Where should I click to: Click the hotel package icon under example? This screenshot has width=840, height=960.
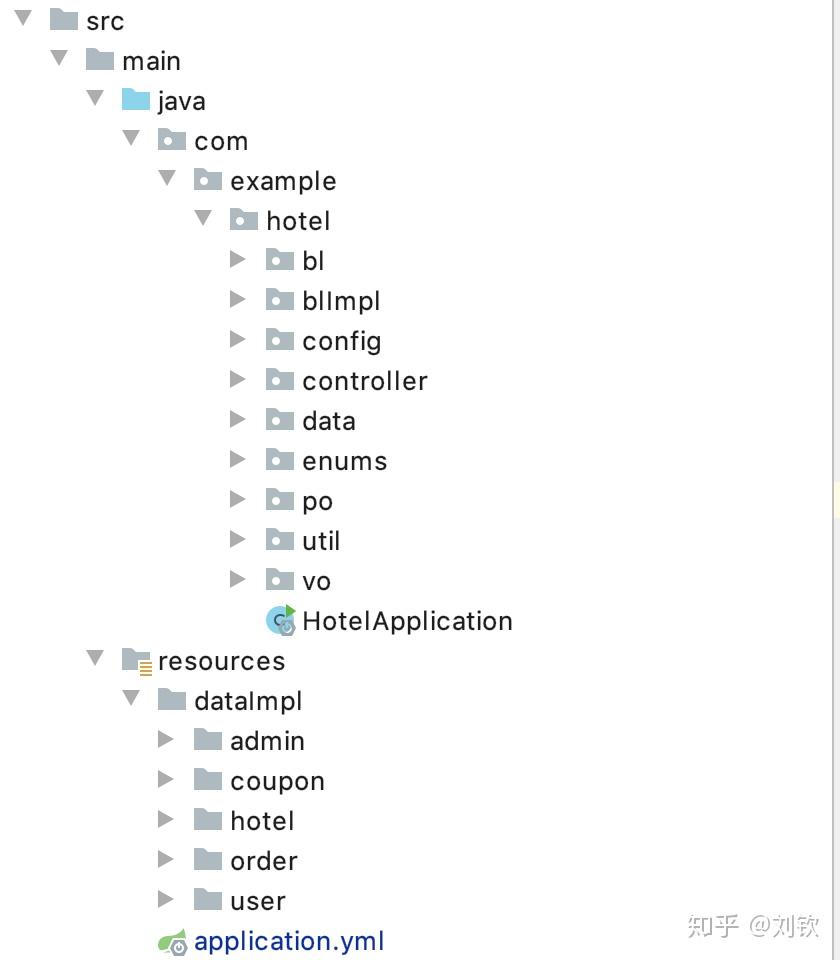[245, 220]
